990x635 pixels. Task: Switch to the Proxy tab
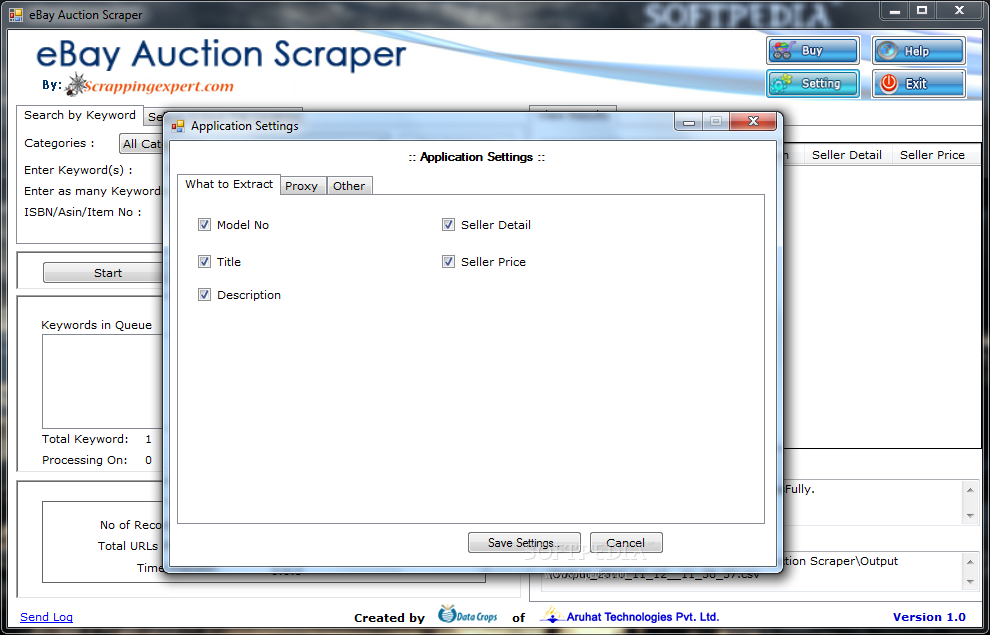coord(301,186)
